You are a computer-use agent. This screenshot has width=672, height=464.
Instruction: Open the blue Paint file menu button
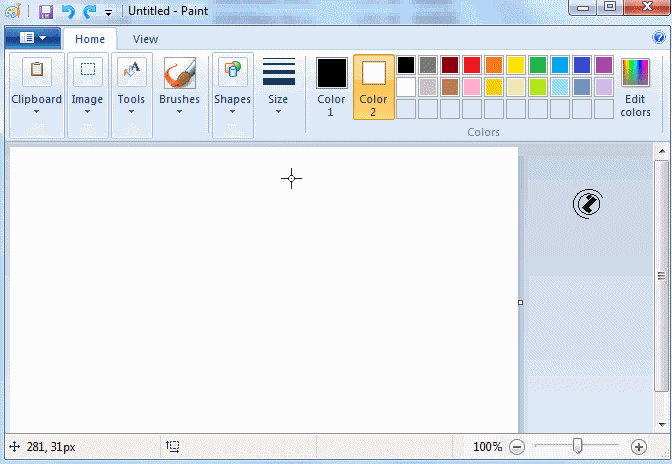[x=32, y=39]
